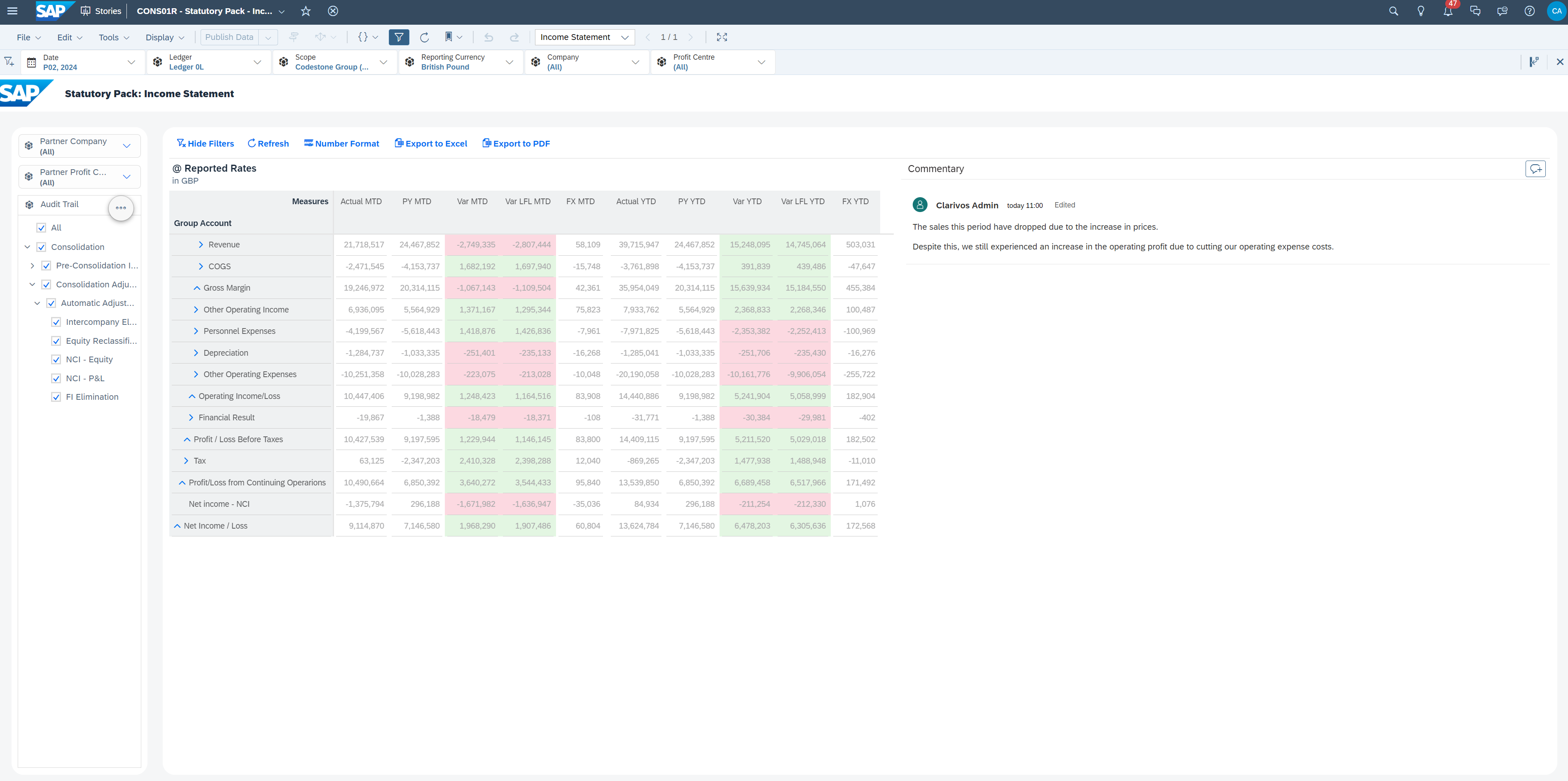
Task: Open the lightbulb insights icon
Action: (1421, 11)
